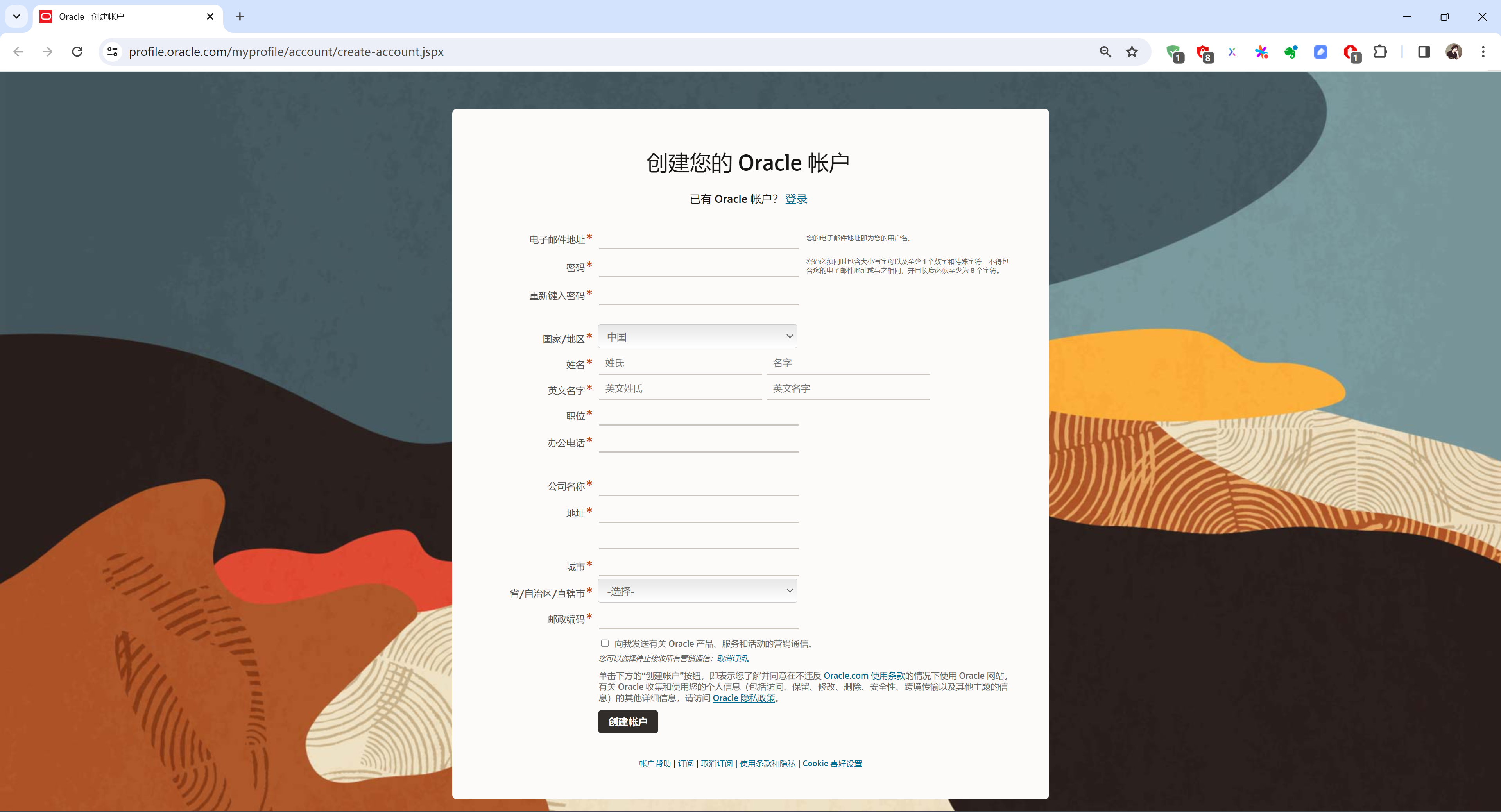Screen dimensions: 1501x812
Task: Bookmark this page with the star icon
Action: (x=1132, y=52)
